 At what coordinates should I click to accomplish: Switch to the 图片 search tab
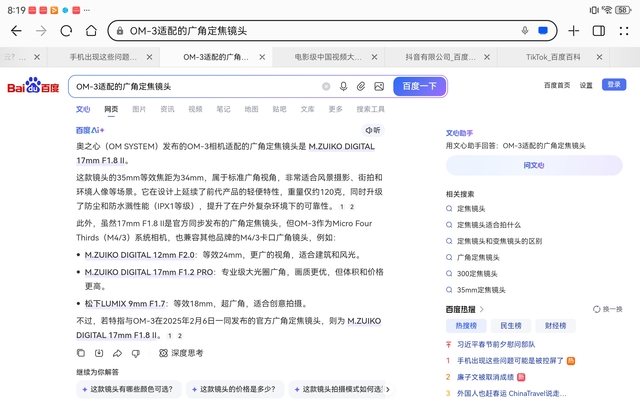139,109
